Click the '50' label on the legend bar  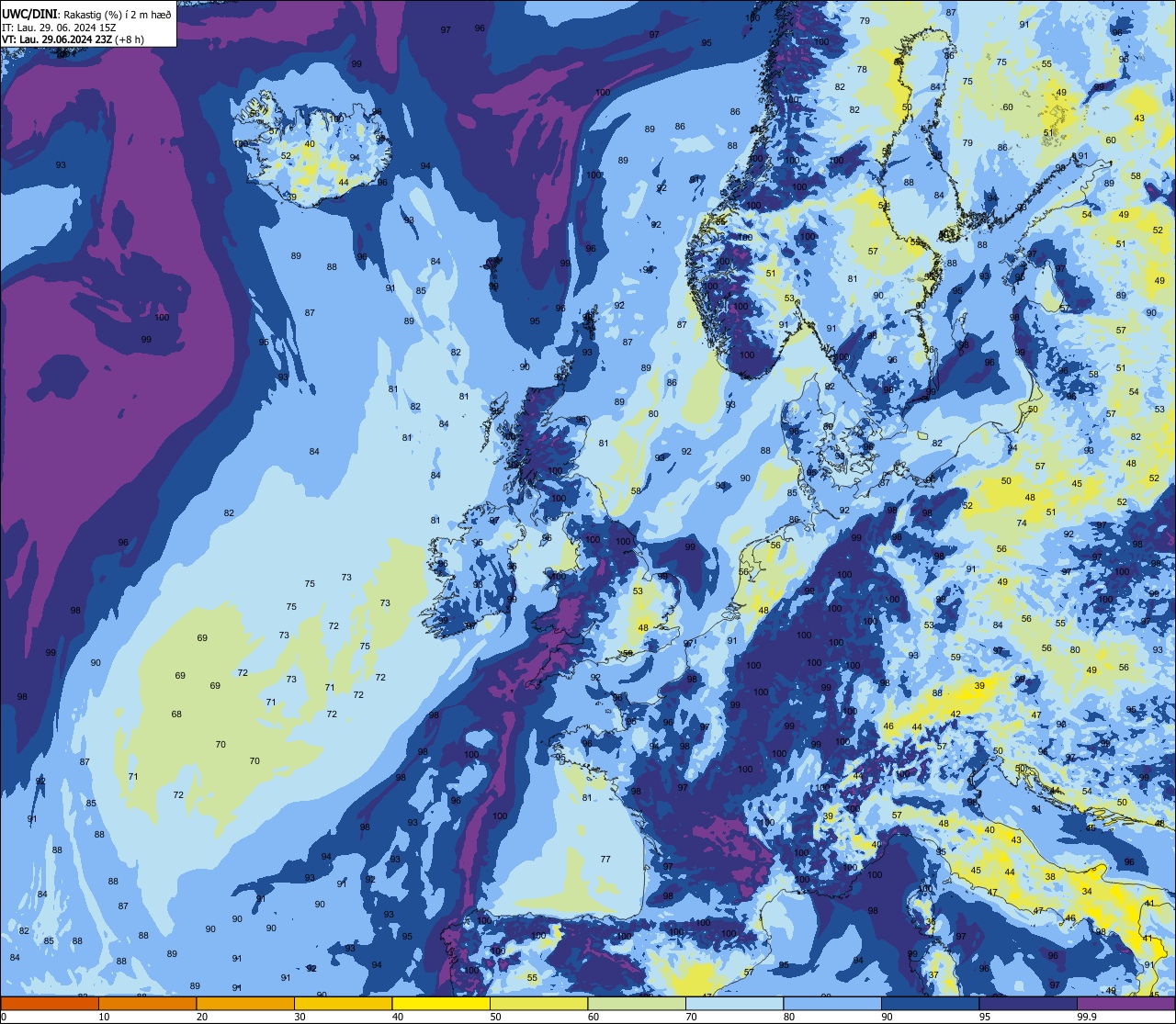[x=495, y=1017]
